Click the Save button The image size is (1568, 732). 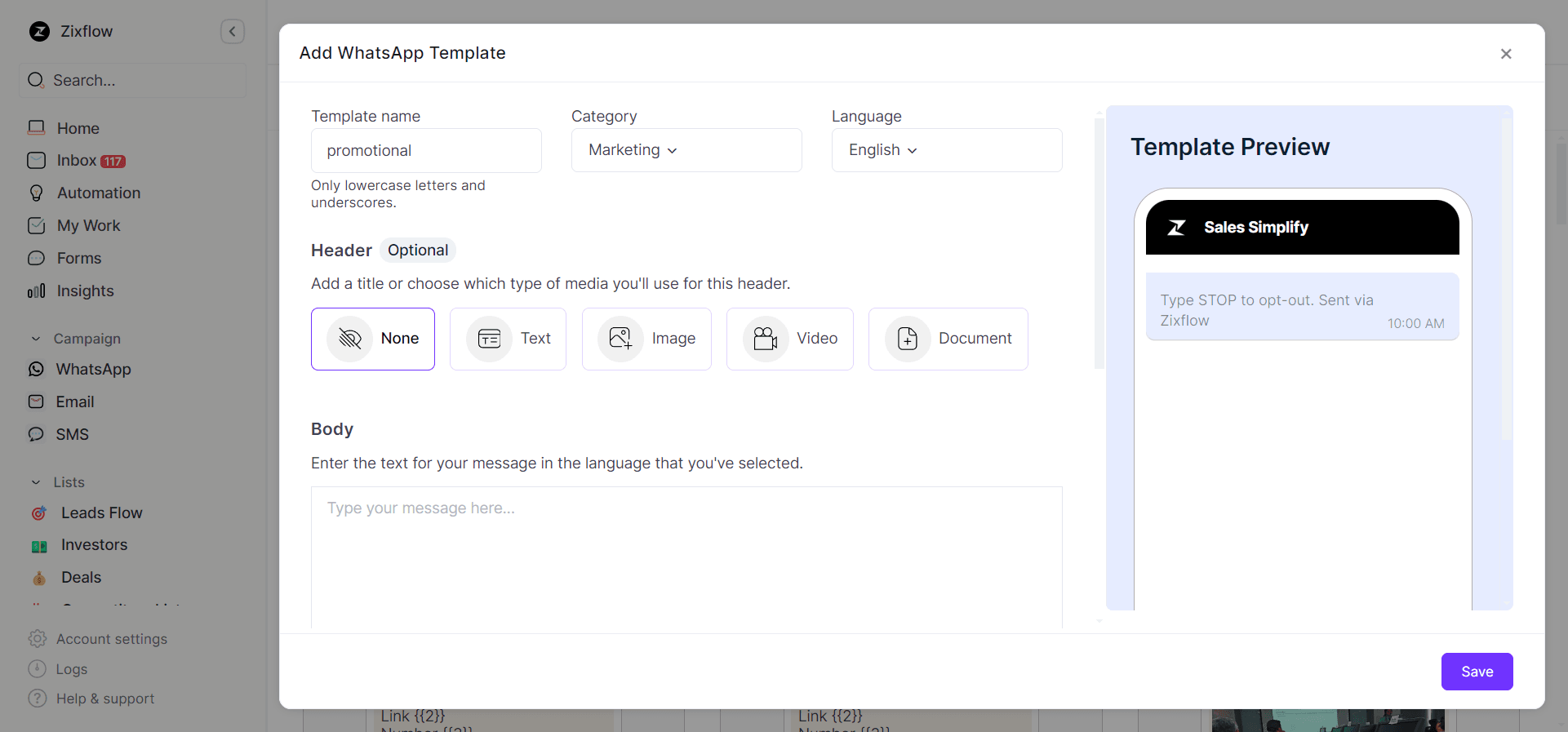(x=1477, y=672)
